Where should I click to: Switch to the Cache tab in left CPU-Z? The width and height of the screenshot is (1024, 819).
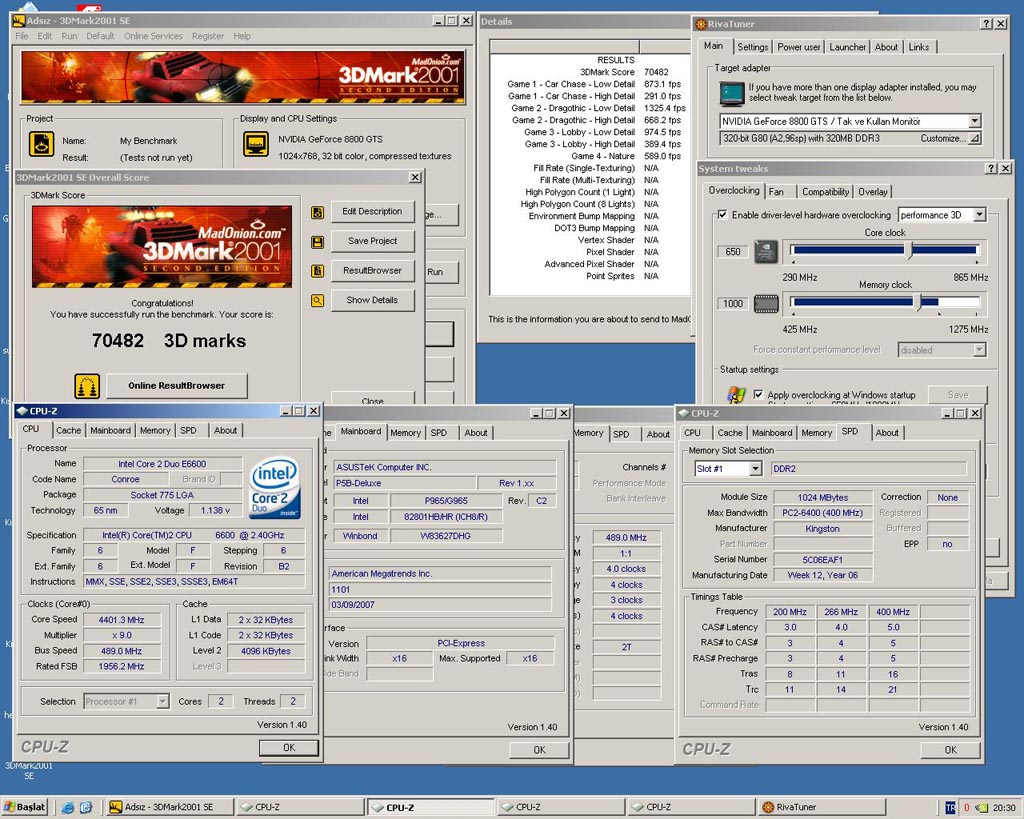(69, 430)
